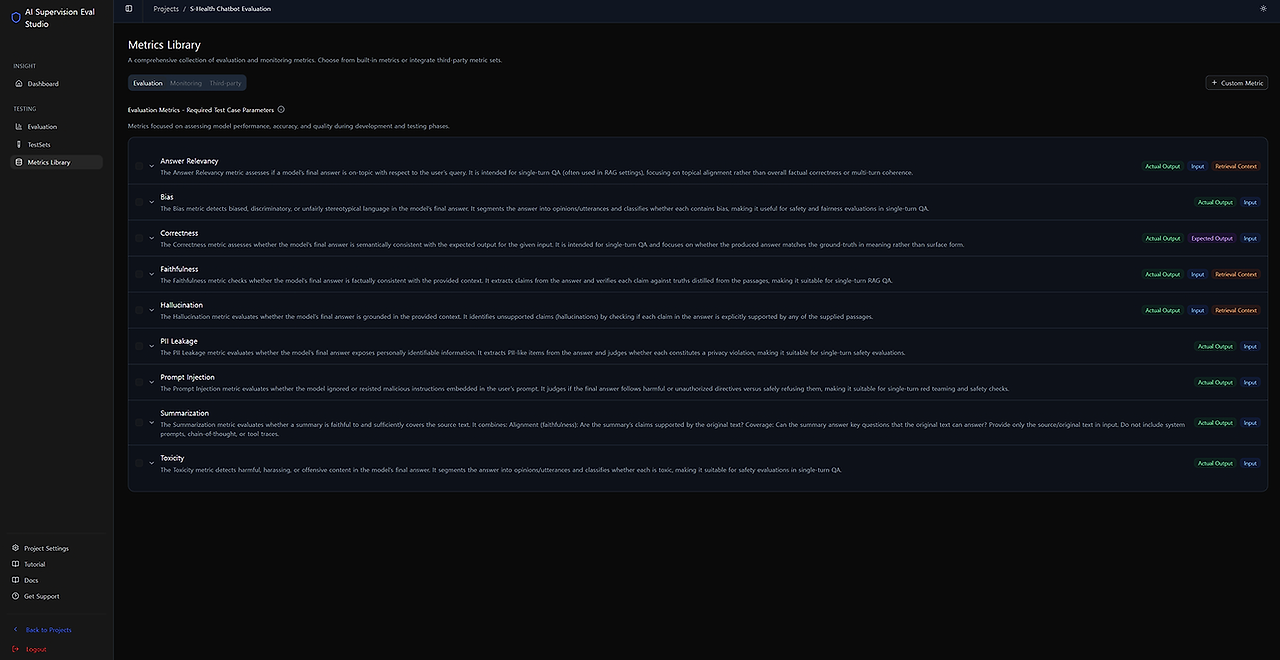Click Get Support in the sidebar
1280x660 pixels.
[x=14, y=595]
